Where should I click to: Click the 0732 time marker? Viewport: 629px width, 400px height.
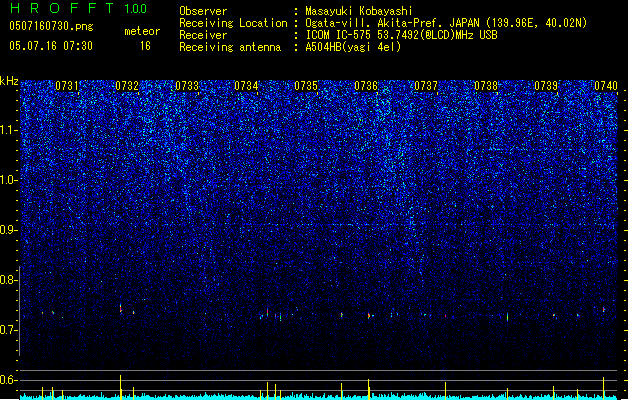tap(127, 86)
